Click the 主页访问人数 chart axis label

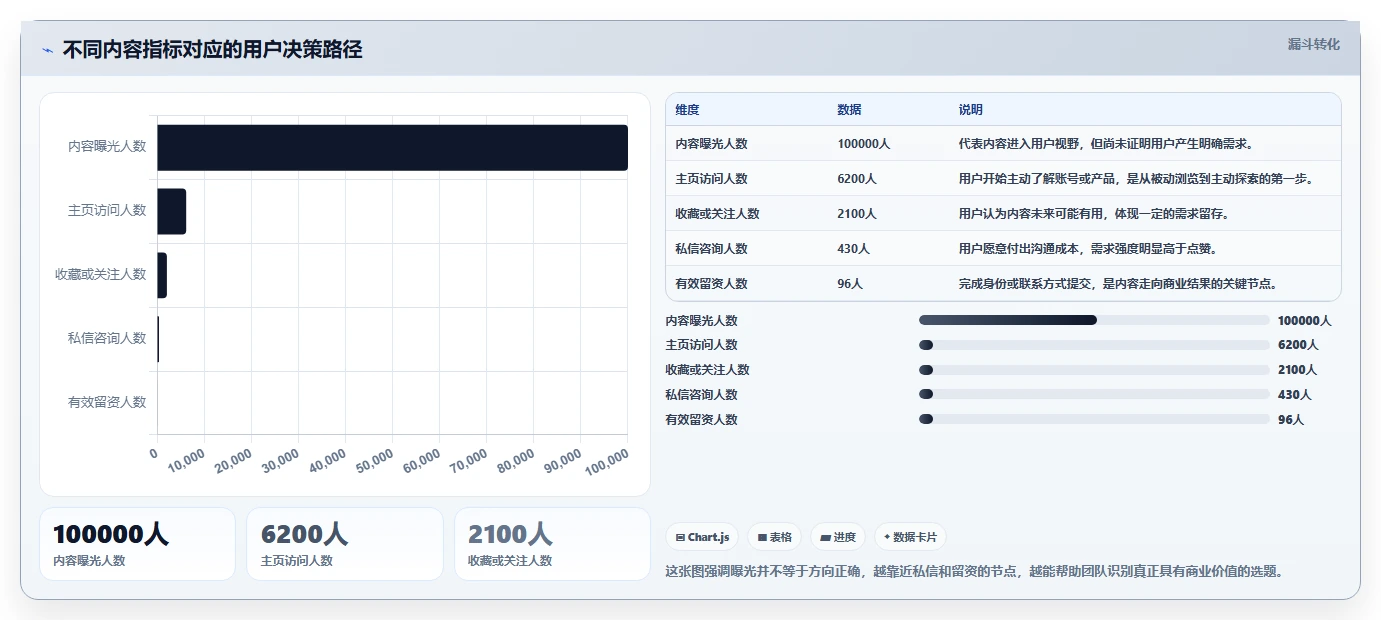(x=107, y=210)
